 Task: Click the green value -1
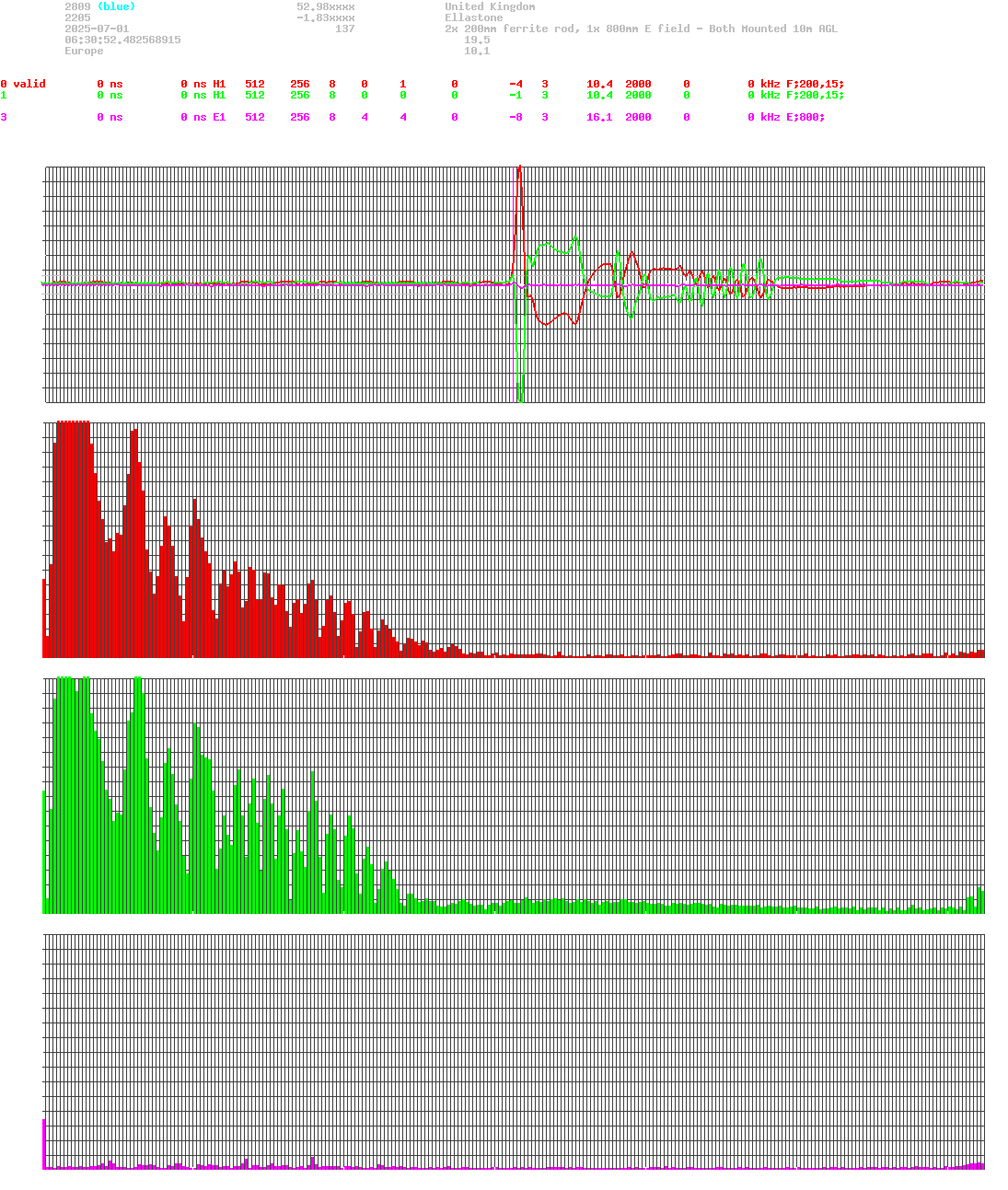pyautogui.click(x=516, y=95)
